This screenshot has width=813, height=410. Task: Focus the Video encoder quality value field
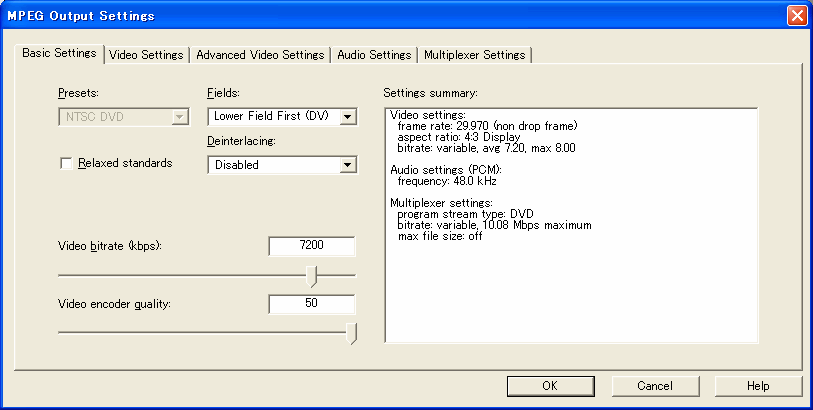[x=311, y=303]
